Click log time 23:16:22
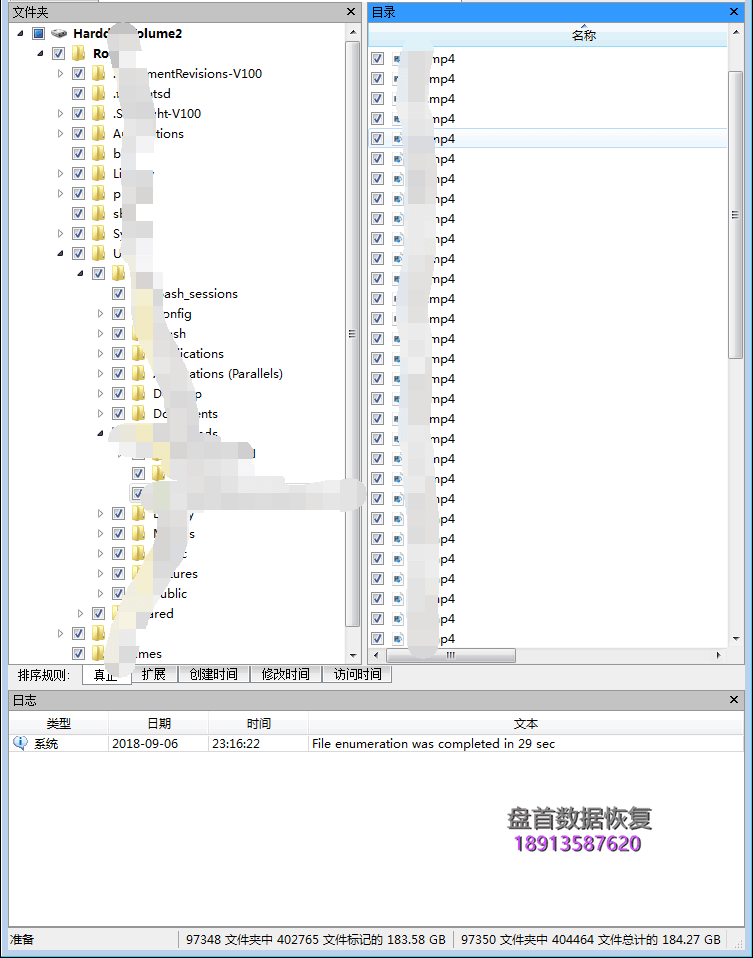753x958 pixels. tap(236, 744)
